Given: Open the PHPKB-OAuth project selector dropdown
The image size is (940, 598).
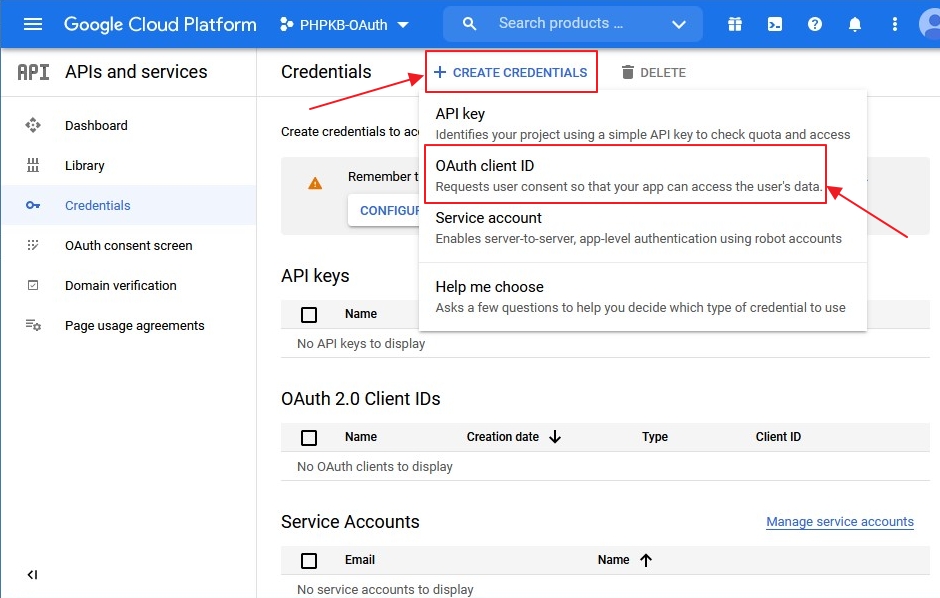Looking at the screenshot, I should [345, 24].
